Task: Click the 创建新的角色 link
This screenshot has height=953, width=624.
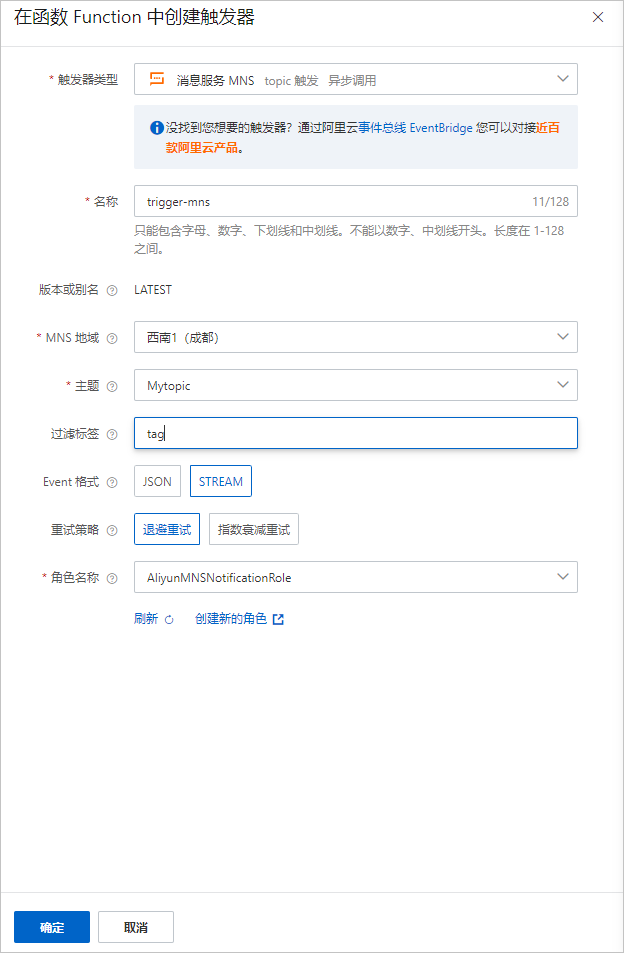Action: (231, 619)
